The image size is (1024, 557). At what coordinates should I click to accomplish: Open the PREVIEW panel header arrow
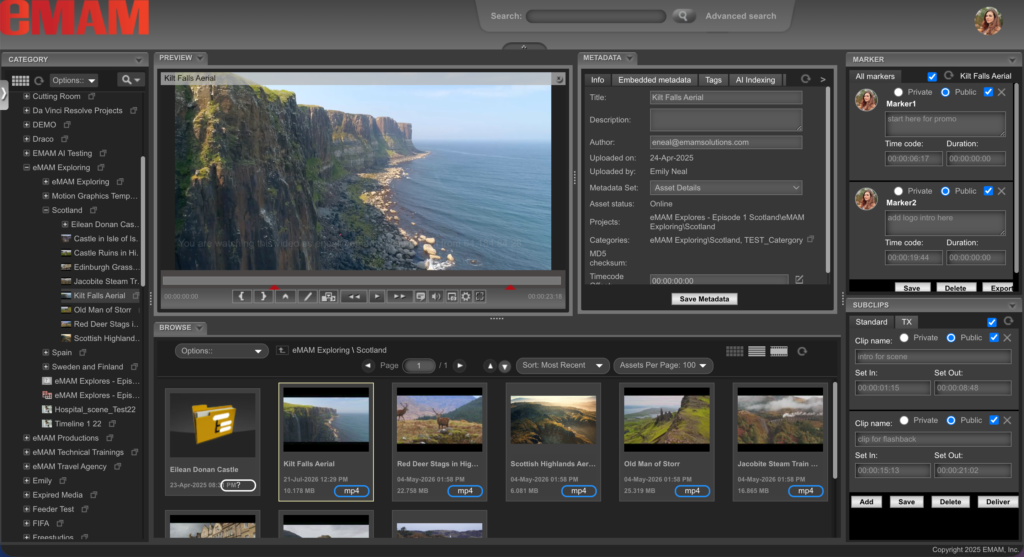pos(200,58)
